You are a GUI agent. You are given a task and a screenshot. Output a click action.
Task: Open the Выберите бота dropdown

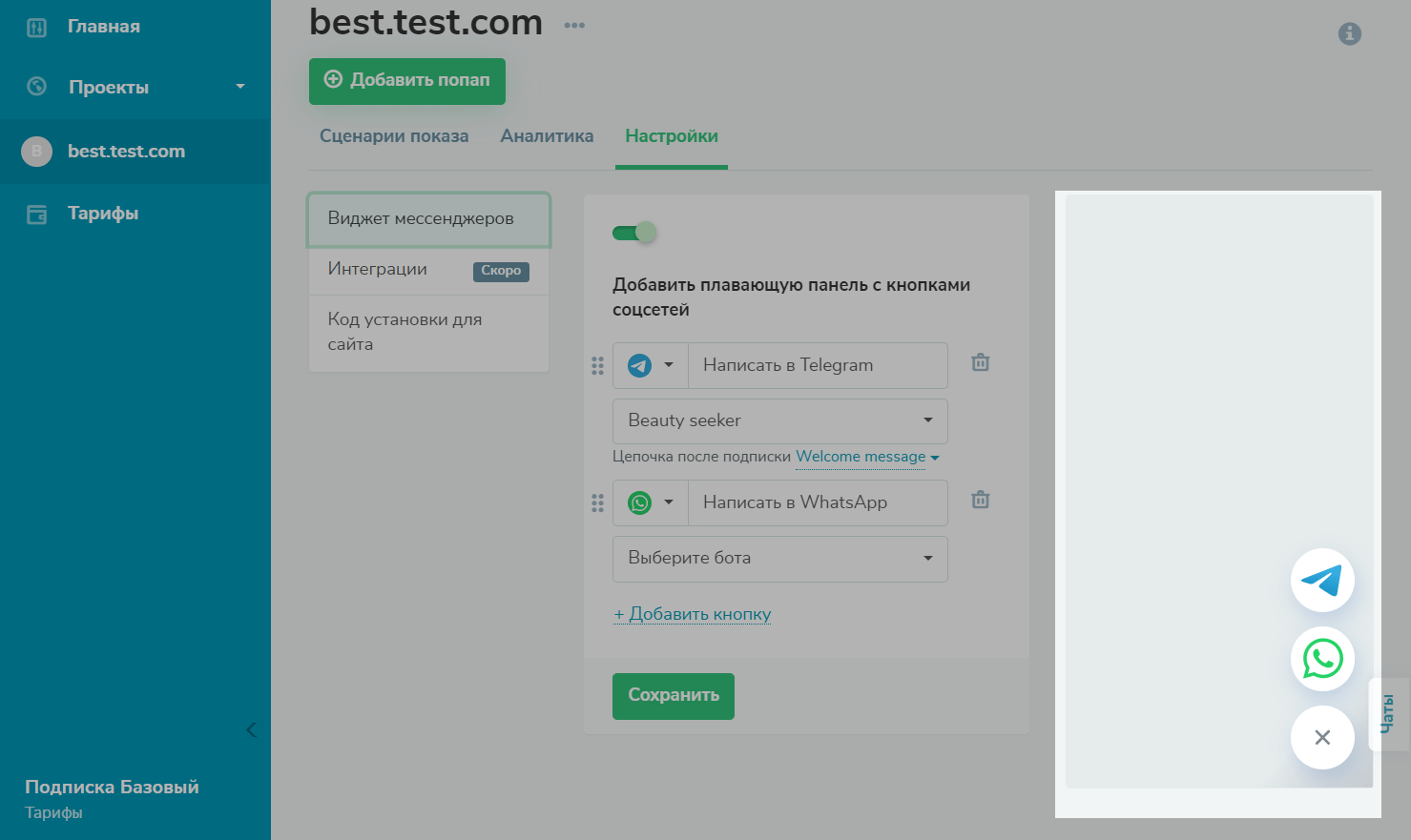click(779, 558)
